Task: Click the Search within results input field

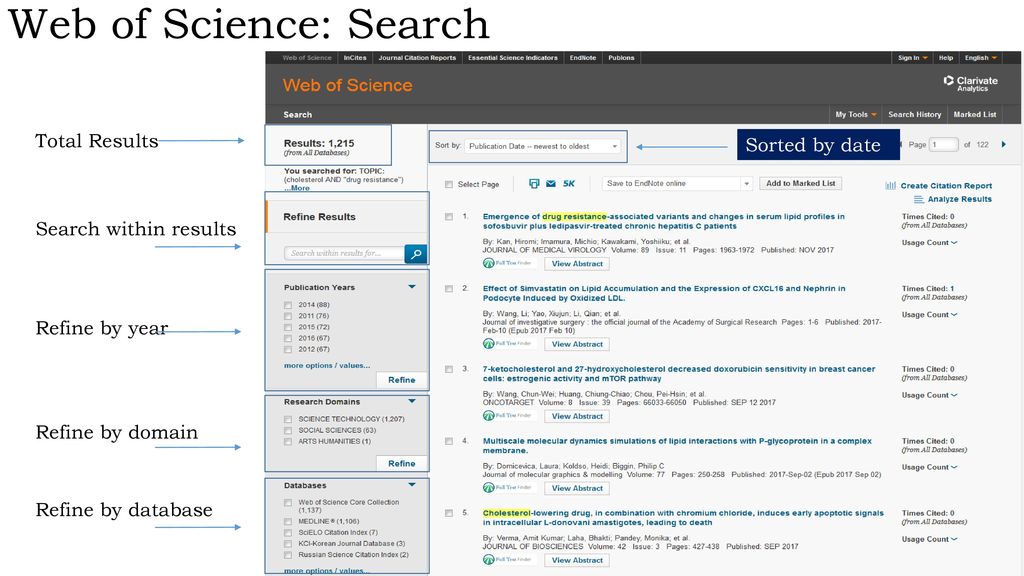Action: tap(344, 253)
